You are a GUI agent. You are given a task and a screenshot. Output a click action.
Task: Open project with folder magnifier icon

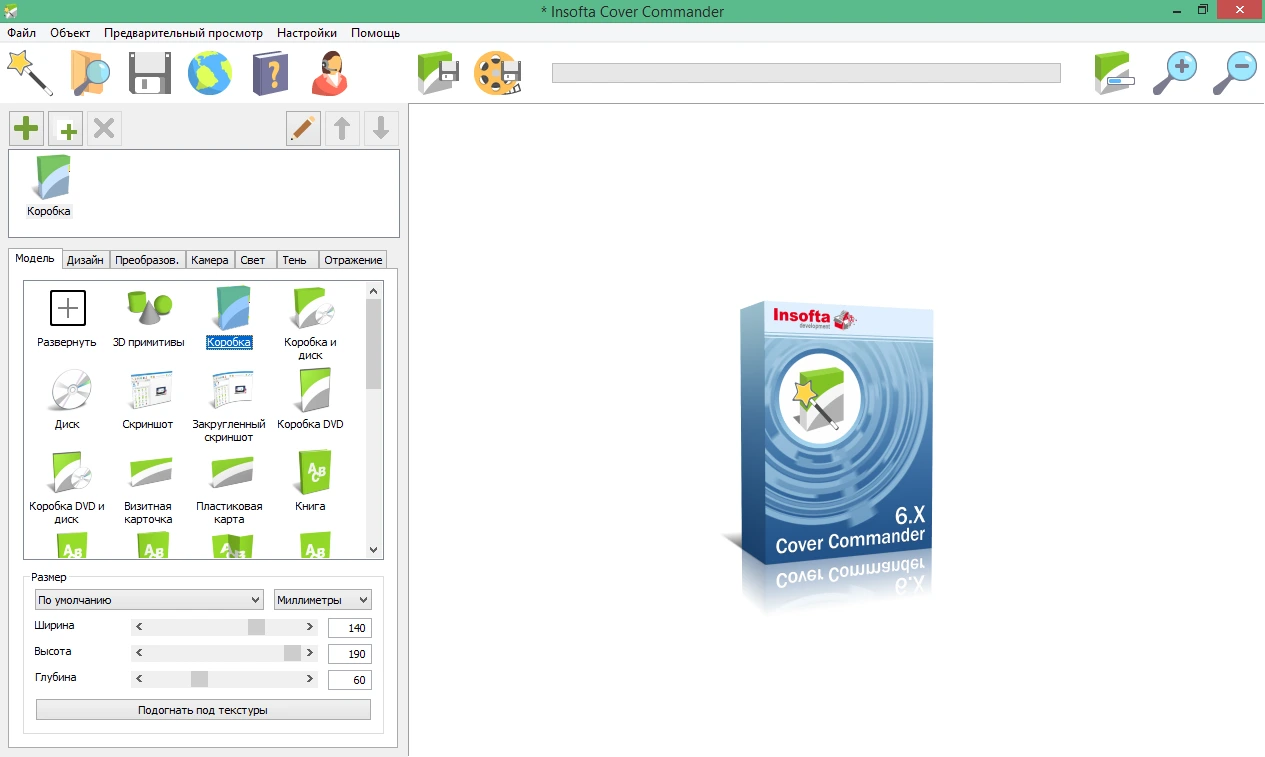(x=91, y=72)
